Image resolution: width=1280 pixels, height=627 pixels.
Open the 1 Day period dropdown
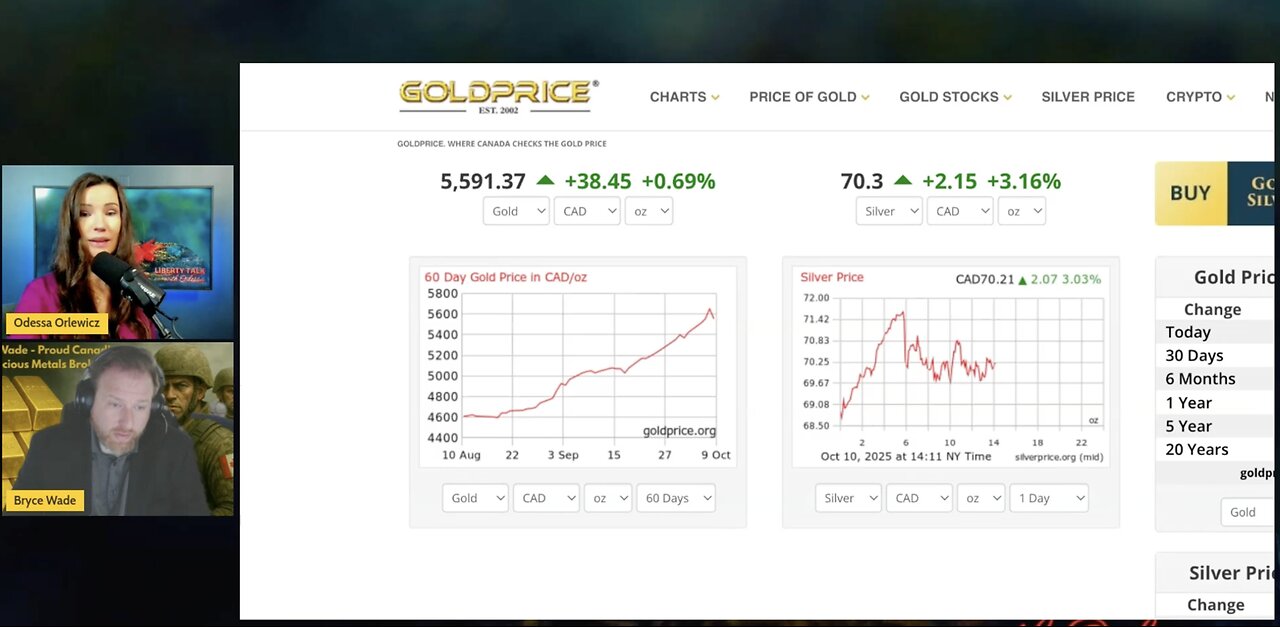click(1049, 498)
